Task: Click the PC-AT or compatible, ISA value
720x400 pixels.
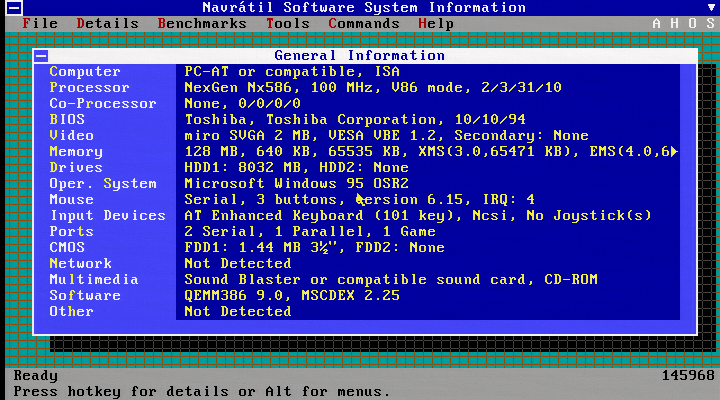Action: pos(292,72)
